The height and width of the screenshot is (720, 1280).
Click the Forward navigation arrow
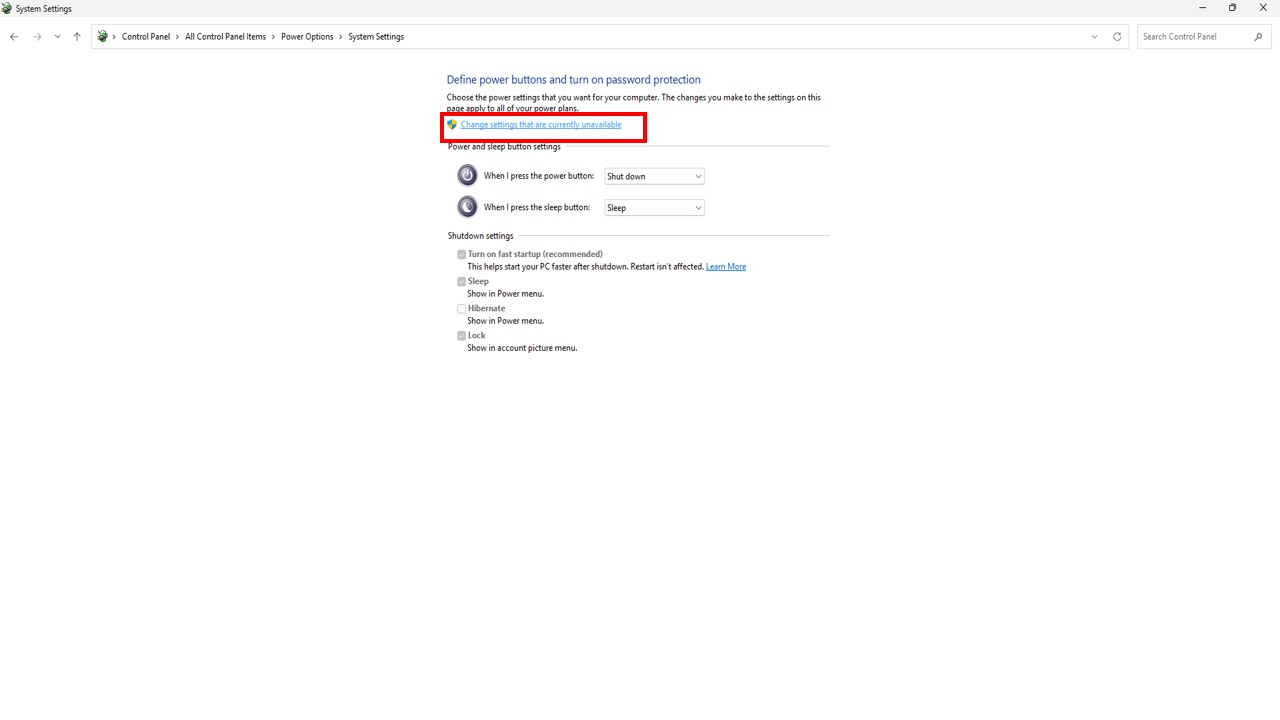click(x=37, y=37)
